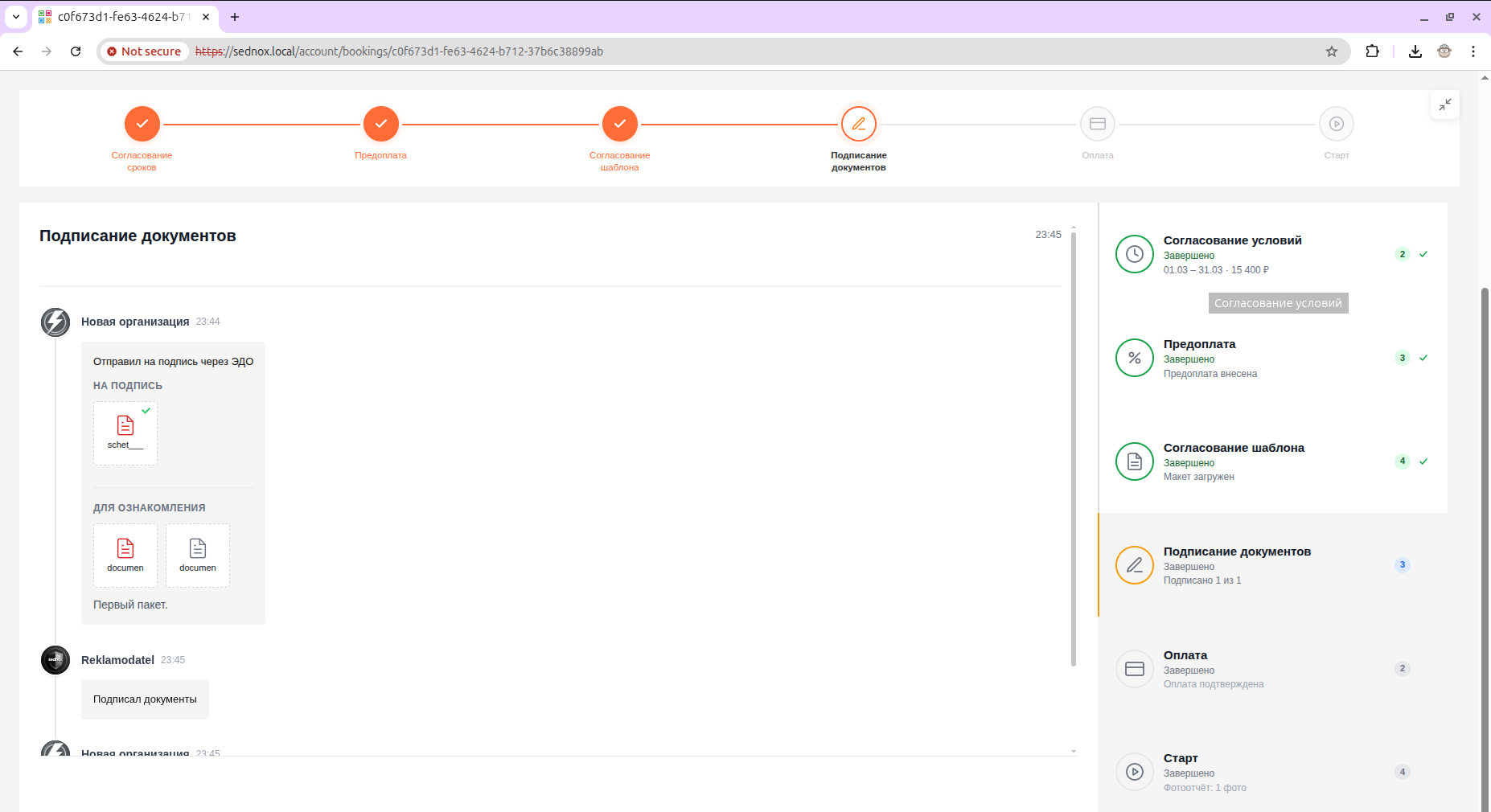Click the green checkmark beside Согласование условий
1491x812 pixels.
coord(1423,254)
